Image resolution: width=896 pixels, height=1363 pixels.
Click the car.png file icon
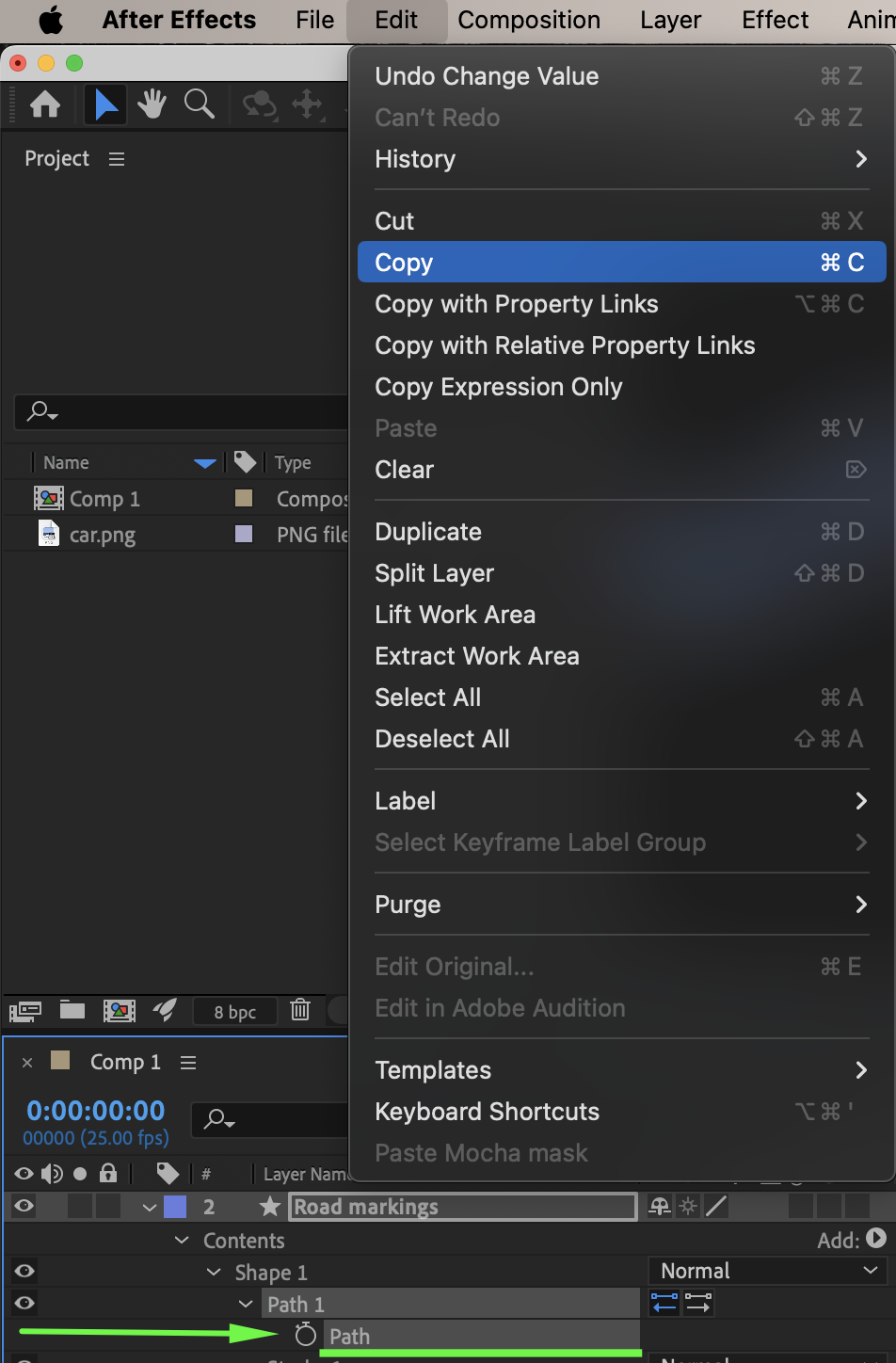tap(49, 534)
